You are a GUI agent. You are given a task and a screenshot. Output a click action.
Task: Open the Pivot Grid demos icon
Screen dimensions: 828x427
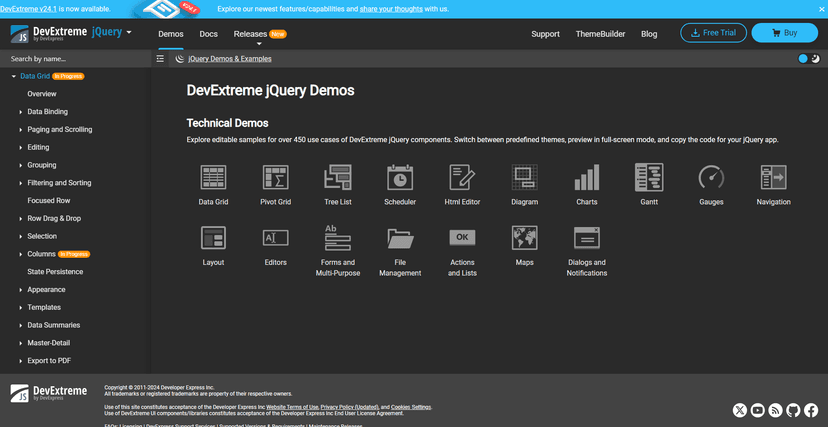[276, 177]
